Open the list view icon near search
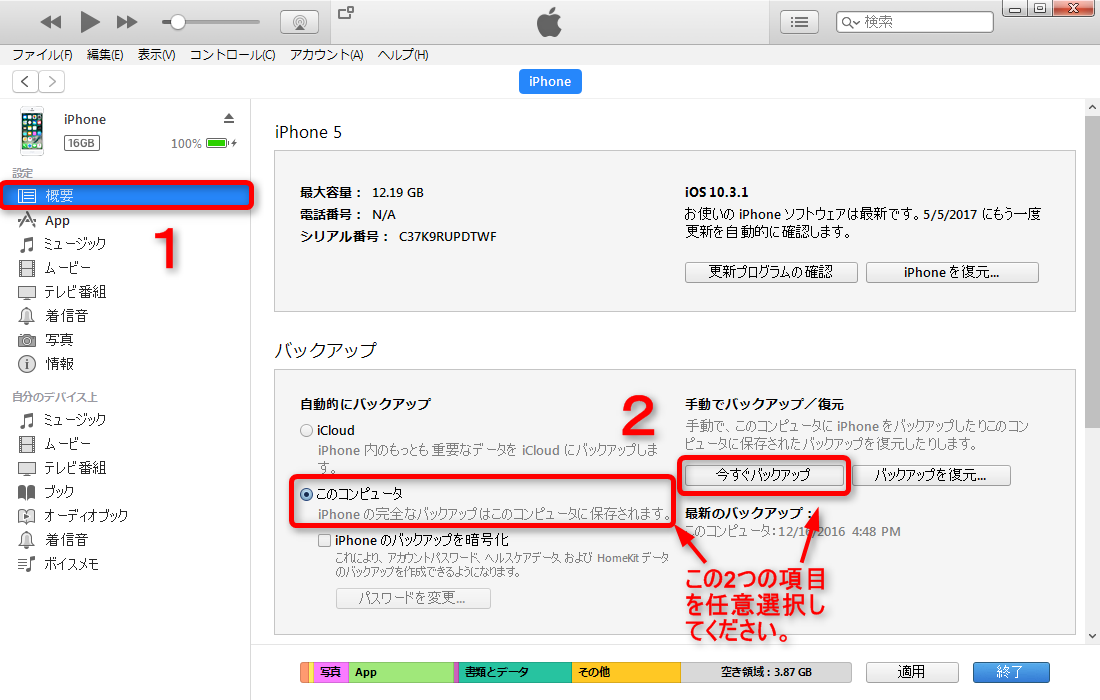 799,22
